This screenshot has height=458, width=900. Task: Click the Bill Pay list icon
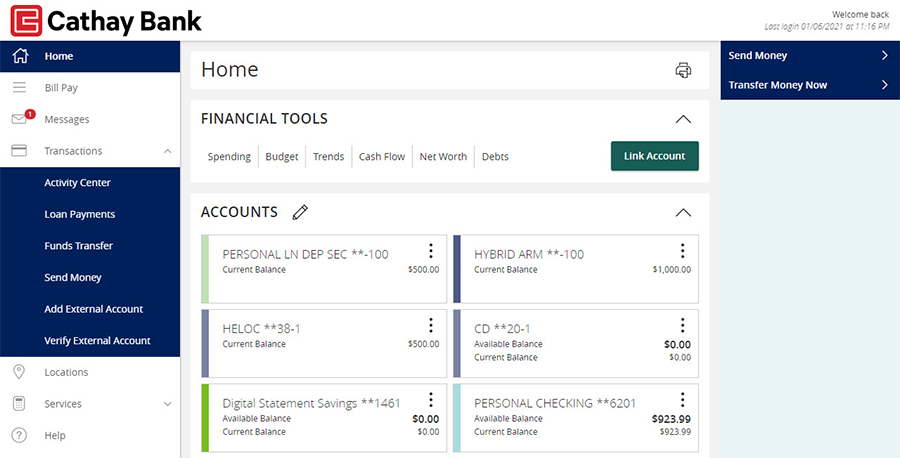(20, 88)
